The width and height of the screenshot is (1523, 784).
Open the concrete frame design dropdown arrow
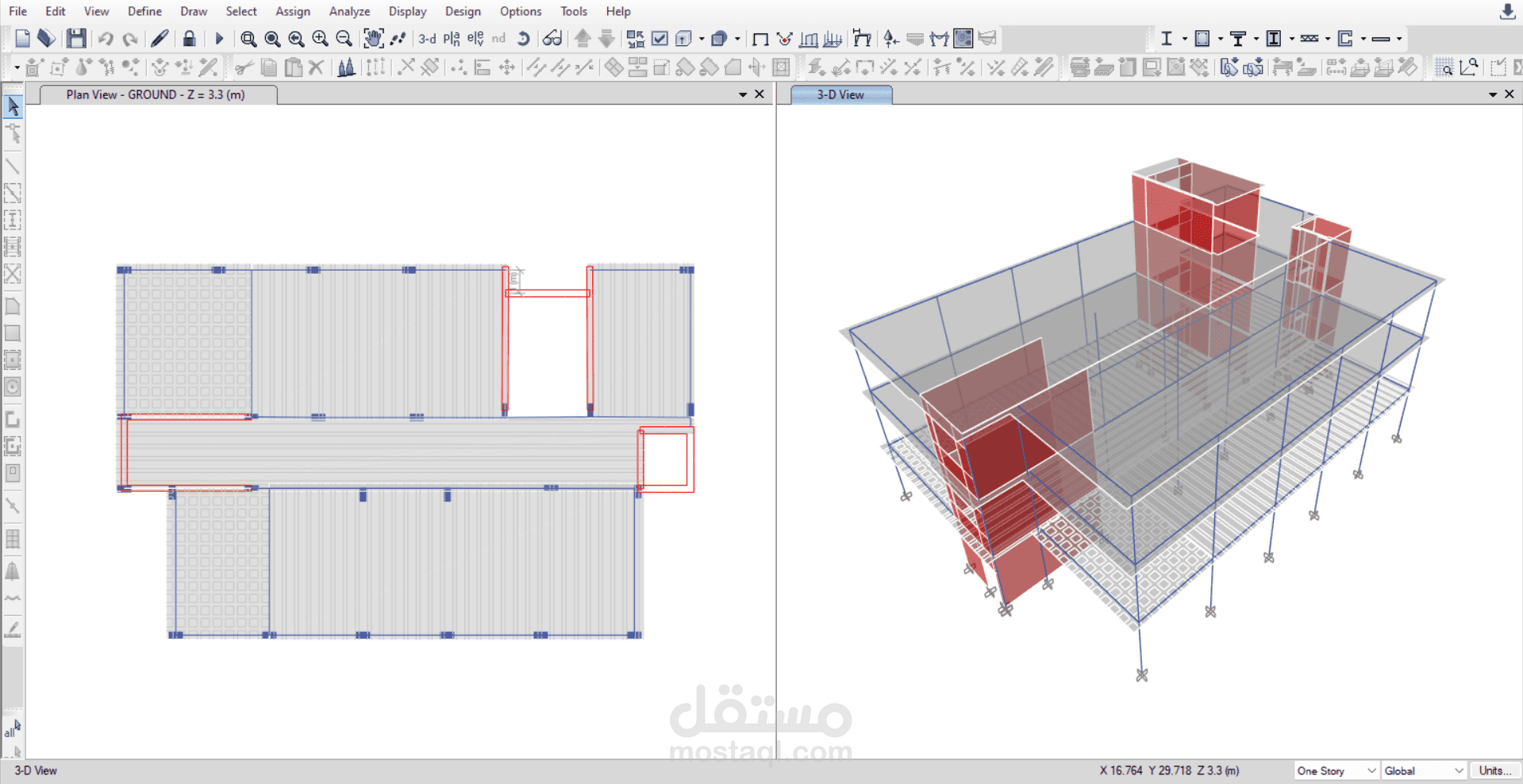coord(1220,38)
